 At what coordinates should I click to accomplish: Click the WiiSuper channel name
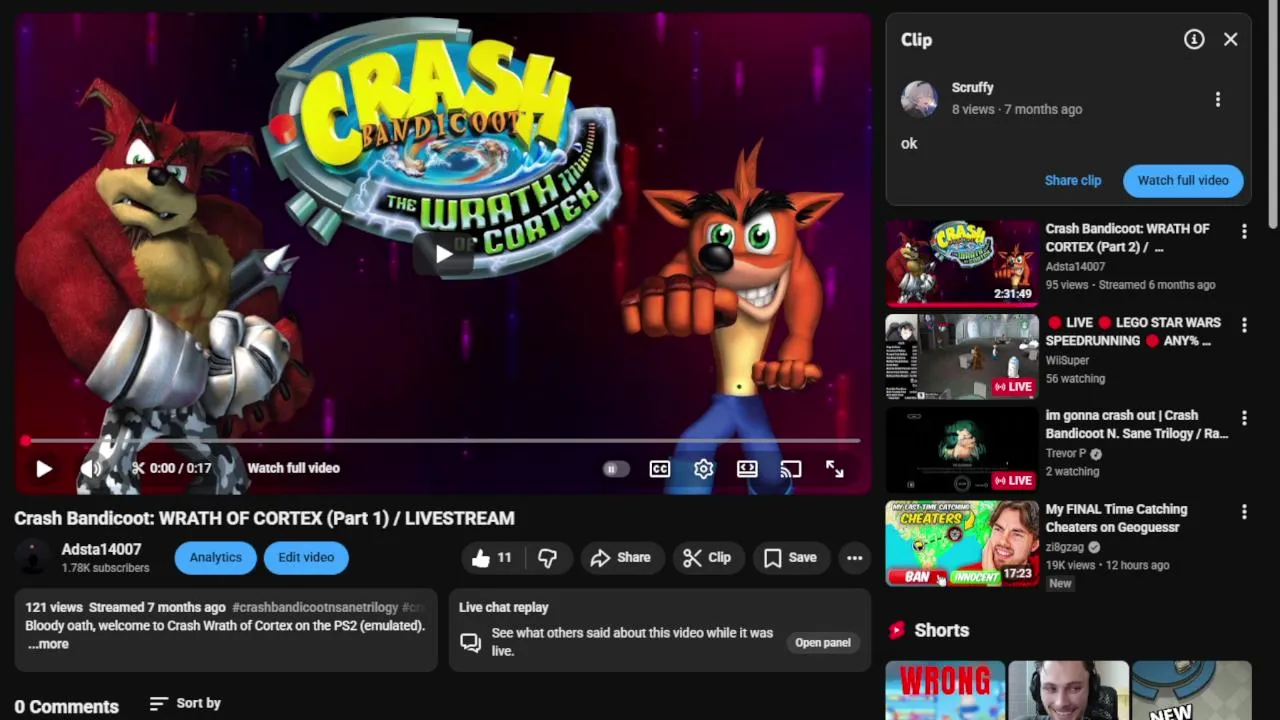click(1067, 360)
